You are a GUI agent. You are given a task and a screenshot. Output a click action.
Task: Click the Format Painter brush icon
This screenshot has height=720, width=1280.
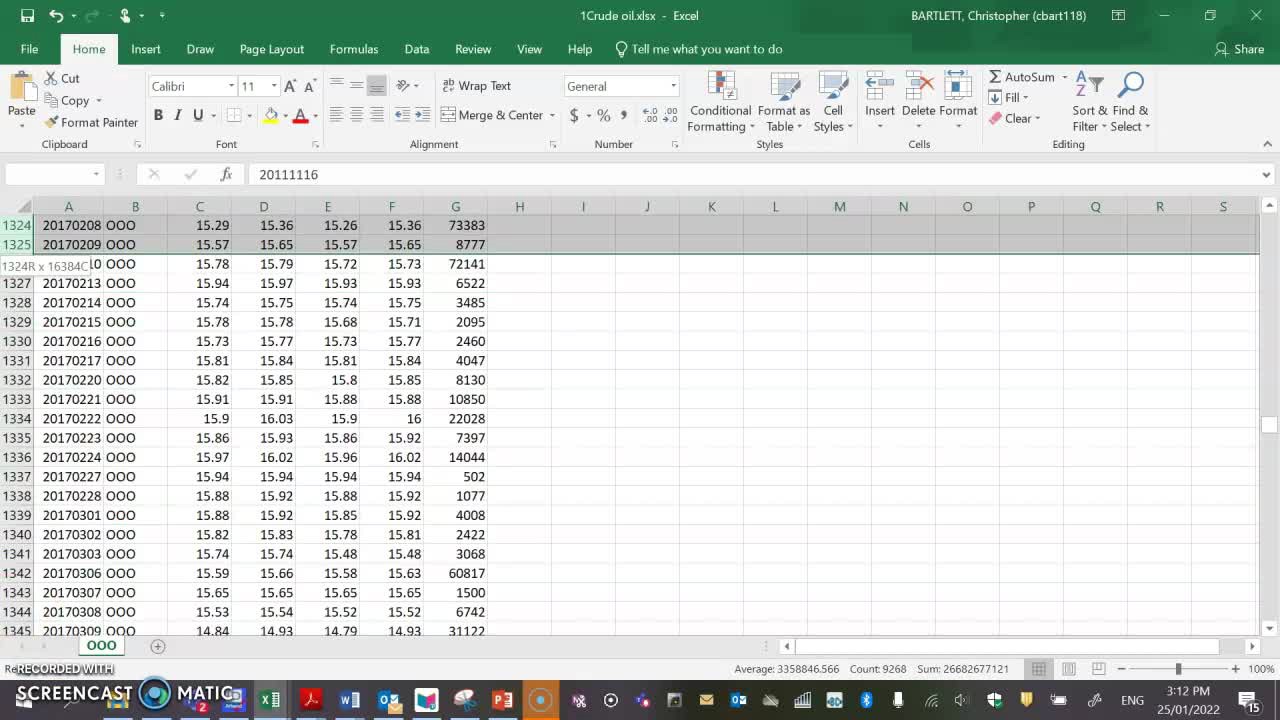[x=52, y=122]
